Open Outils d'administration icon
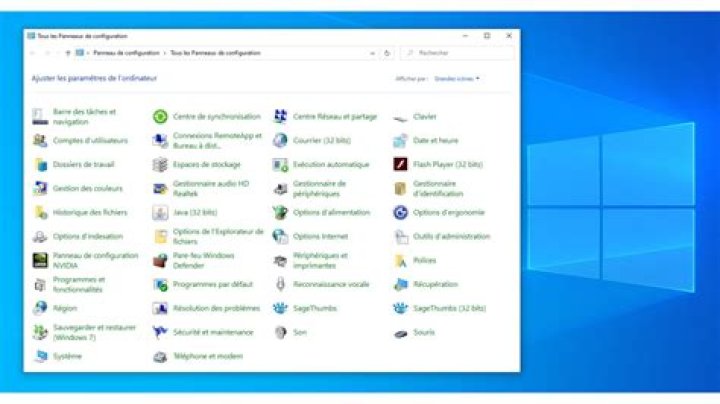The width and height of the screenshot is (720, 404). [x=400, y=236]
